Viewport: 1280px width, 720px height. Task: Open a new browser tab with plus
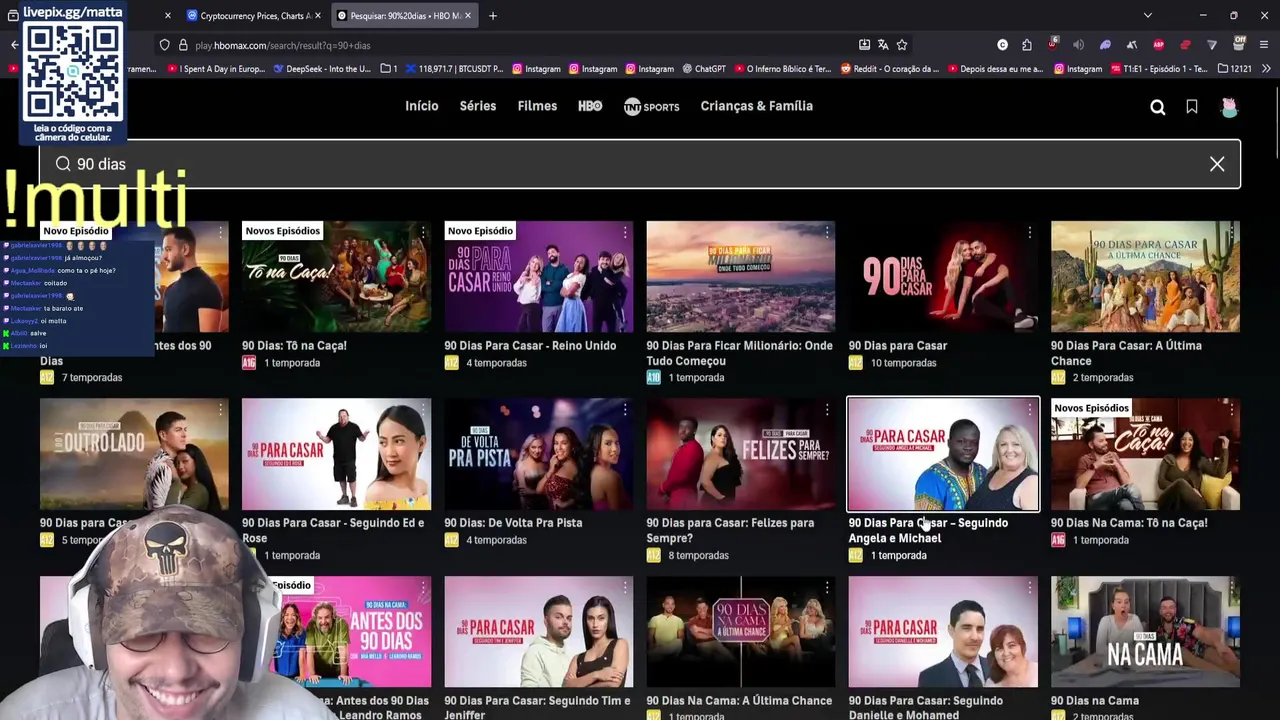click(493, 16)
